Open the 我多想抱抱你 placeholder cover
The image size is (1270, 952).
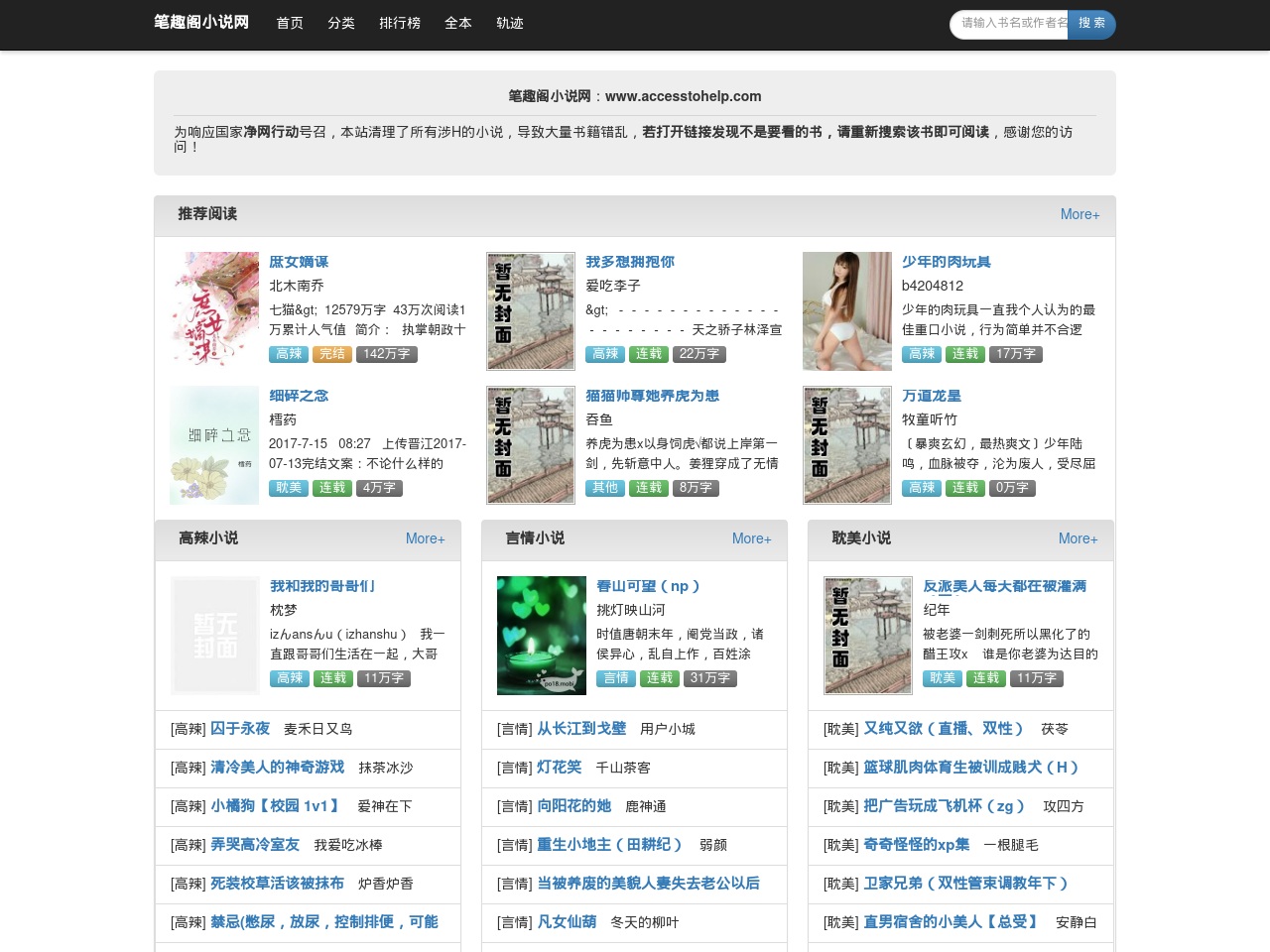531,311
